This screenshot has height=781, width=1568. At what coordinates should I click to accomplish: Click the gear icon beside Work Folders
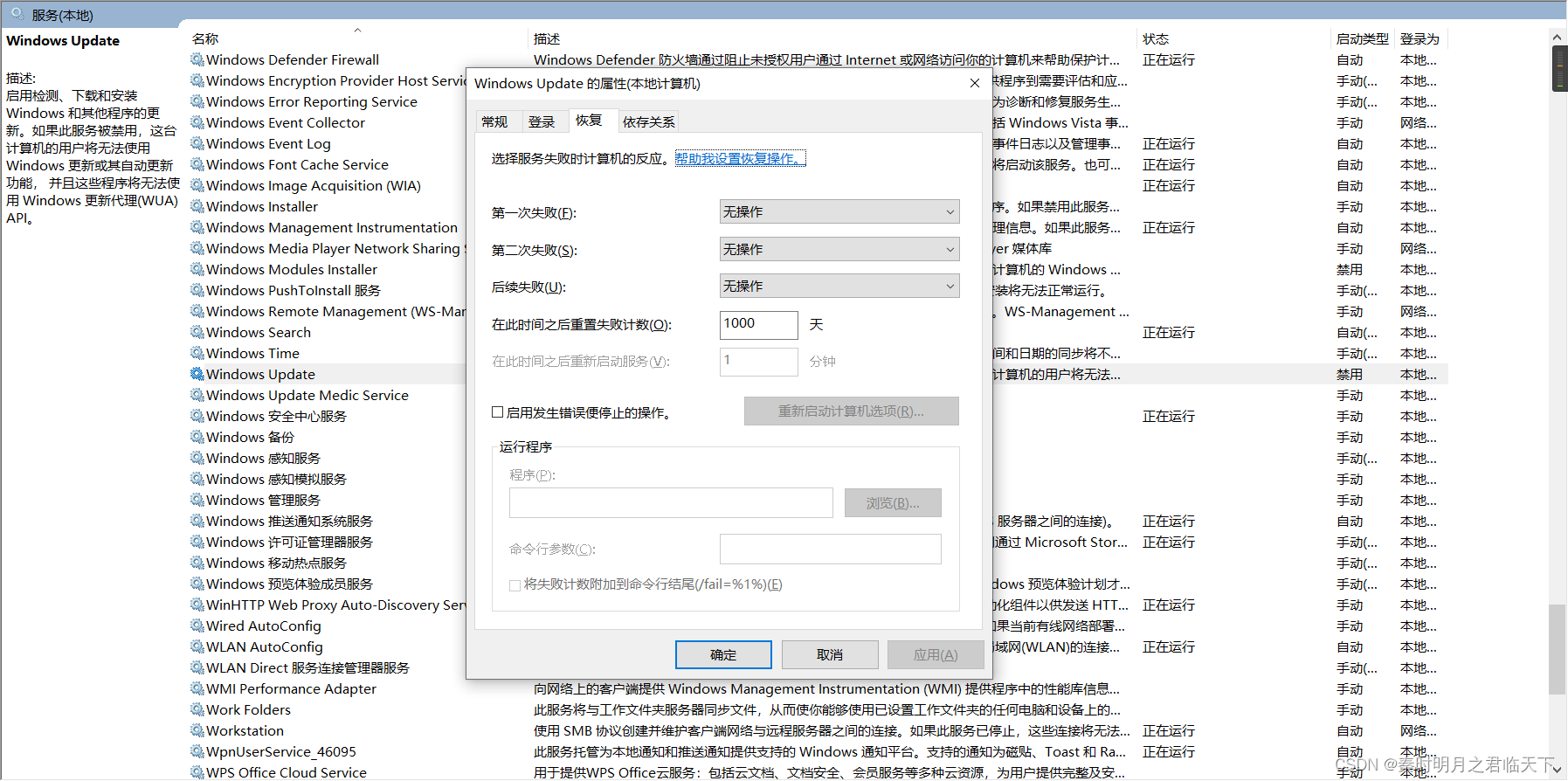point(197,709)
